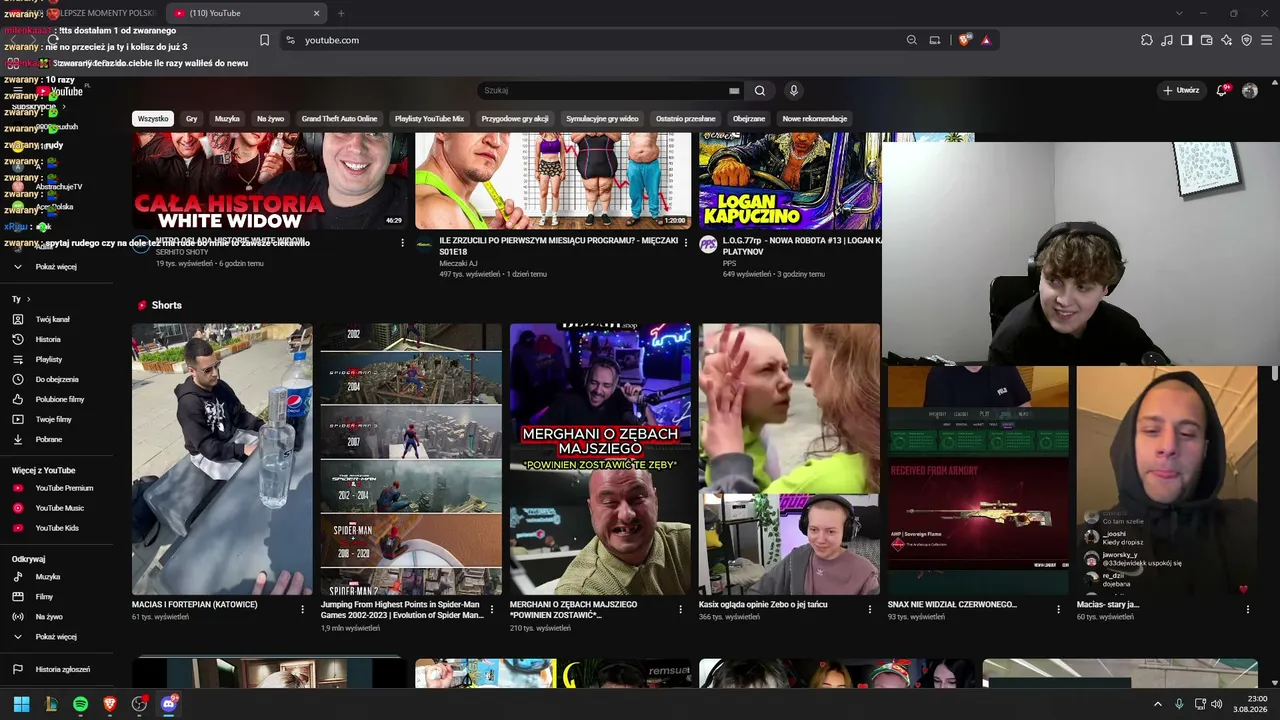
Task: Open the CAŁA HISTORIA WHITE WIDOW video
Action: [x=270, y=181]
